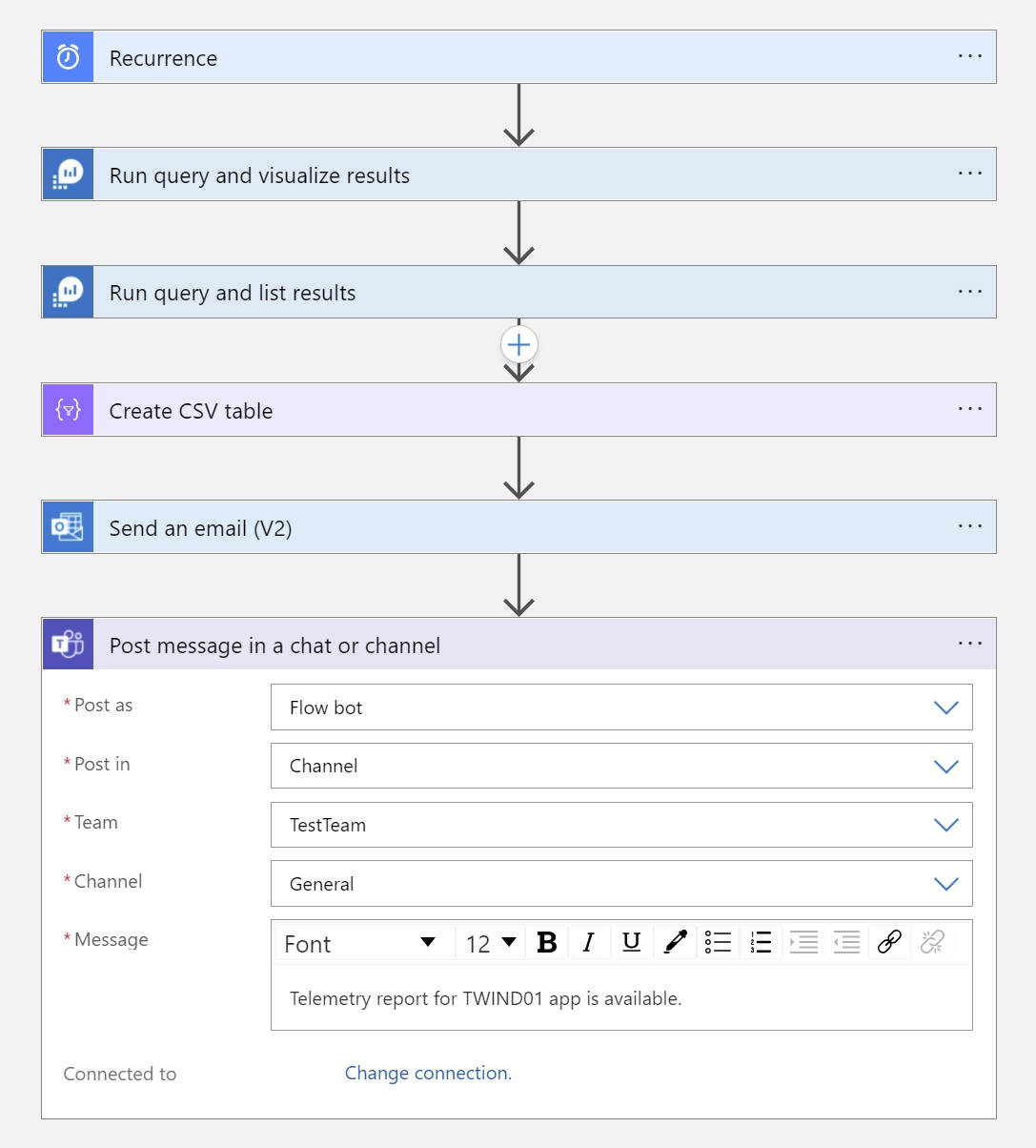Toggle bold formatting in message editor
Viewport: 1036px width, 1148px height.
coord(547,942)
